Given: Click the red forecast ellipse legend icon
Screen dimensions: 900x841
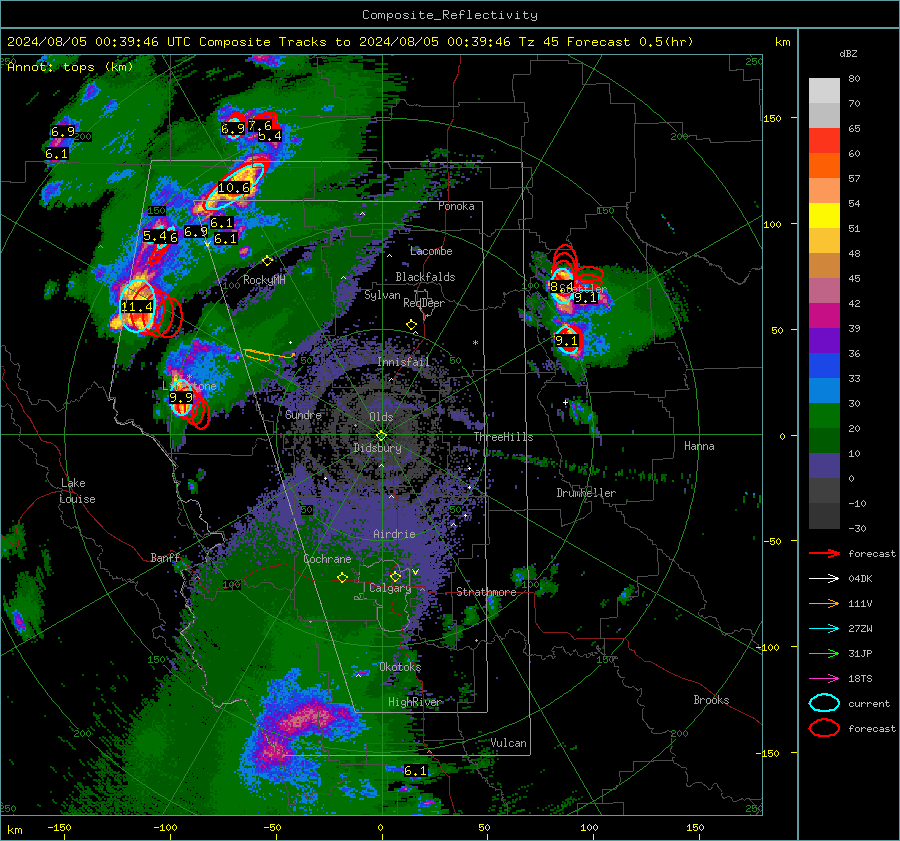Looking at the screenshot, I should (824, 728).
